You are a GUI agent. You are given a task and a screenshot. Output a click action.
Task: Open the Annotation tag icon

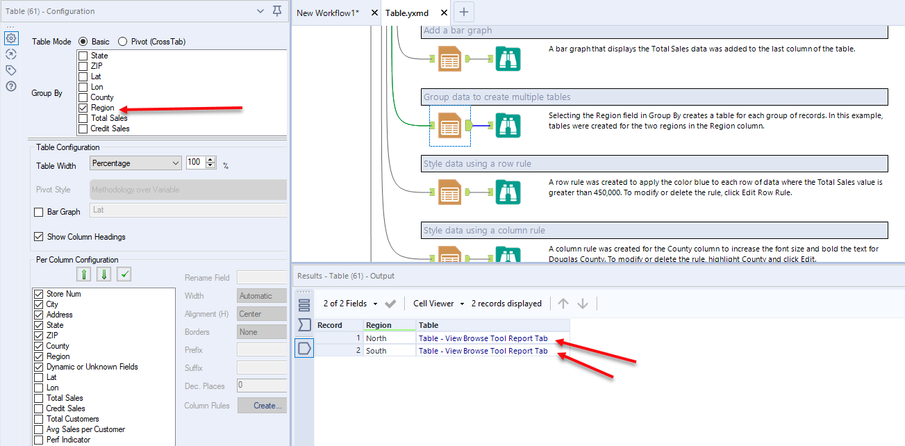tap(10, 70)
